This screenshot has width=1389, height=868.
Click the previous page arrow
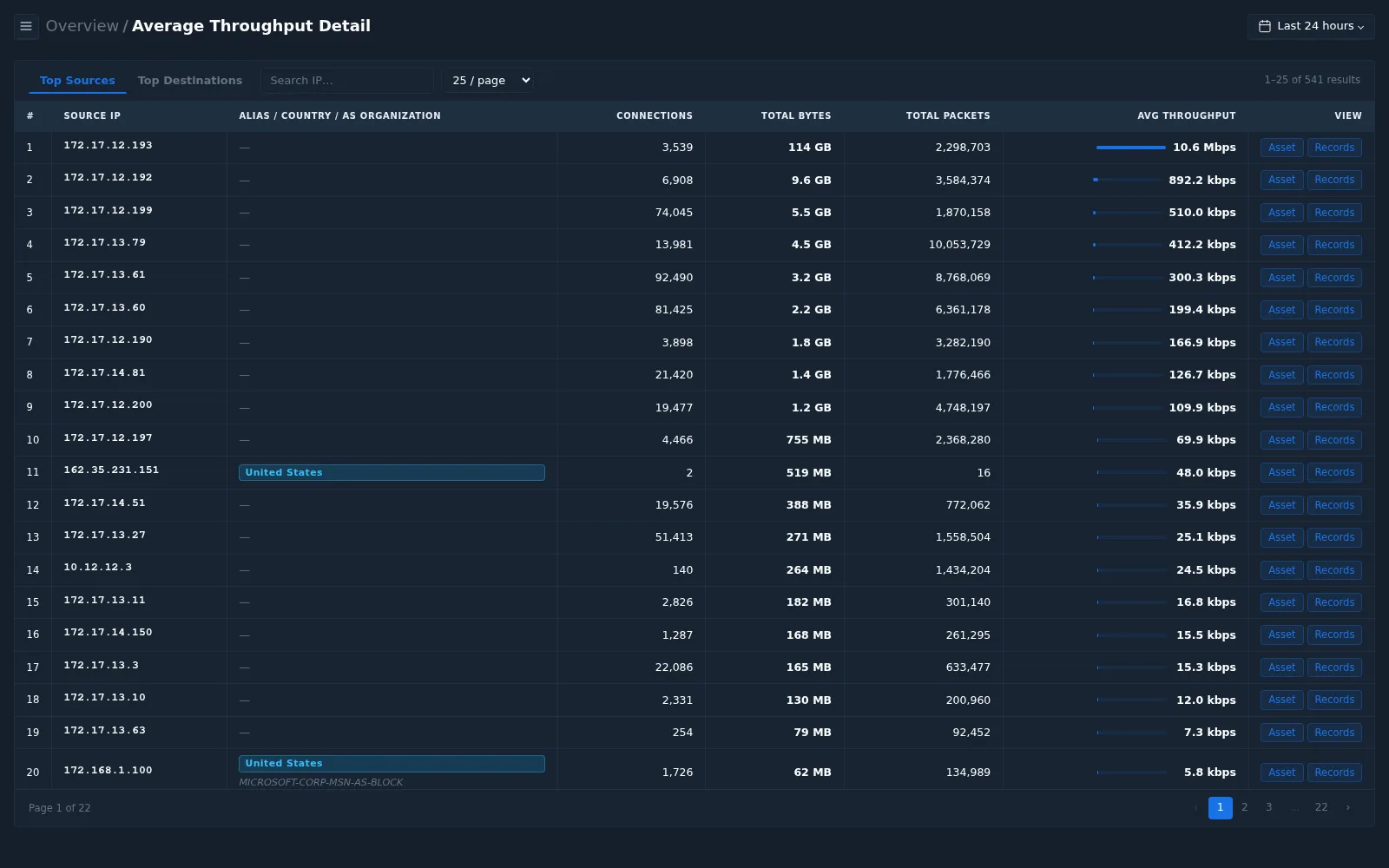click(x=1195, y=807)
